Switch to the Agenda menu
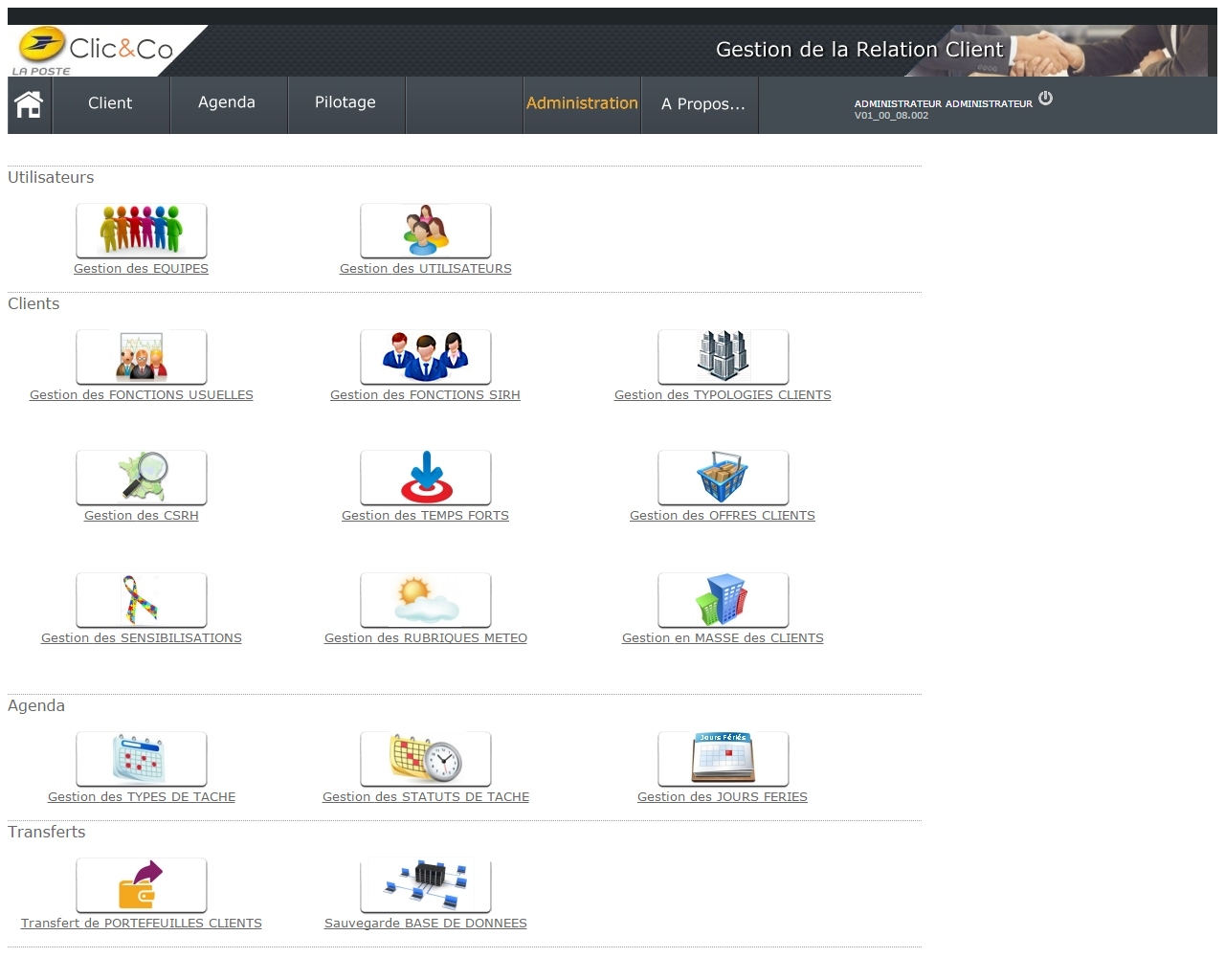Screen dimensions: 1225x980 click(227, 102)
